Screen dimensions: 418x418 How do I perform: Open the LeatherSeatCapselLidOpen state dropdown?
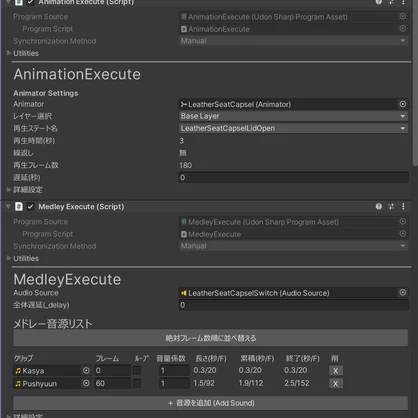pyautogui.click(x=293, y=128)
